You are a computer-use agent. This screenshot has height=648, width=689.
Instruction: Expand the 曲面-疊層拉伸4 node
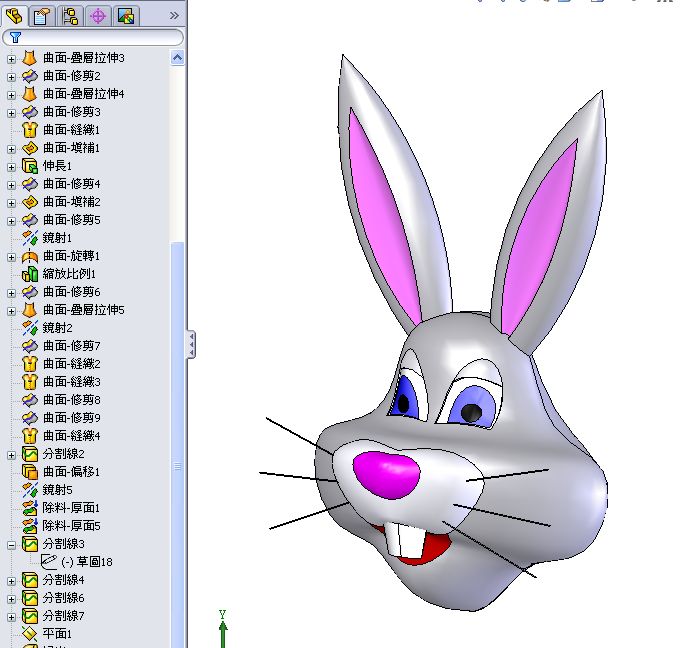(11, 94)
